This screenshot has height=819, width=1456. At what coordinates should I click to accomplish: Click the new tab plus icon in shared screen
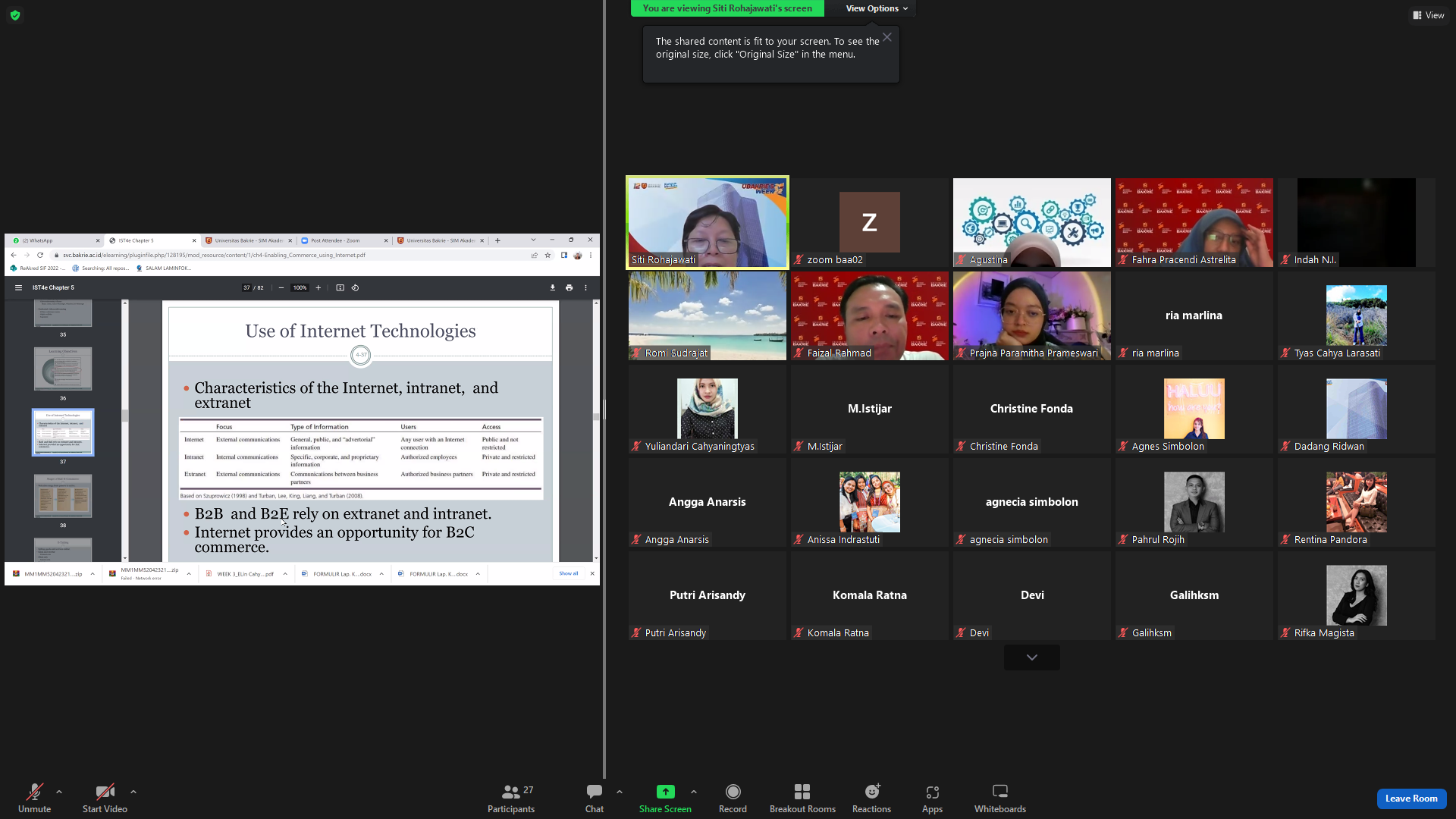coord(497,241)
